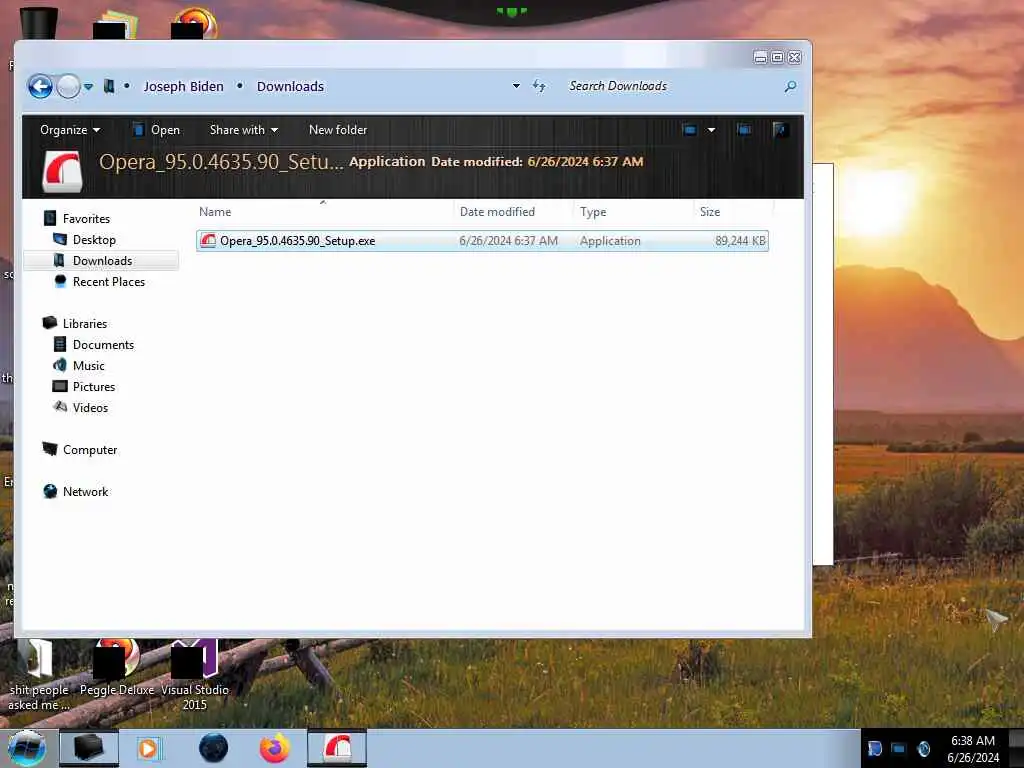Screen dimensions: 1024x768
Task: Click the New folder button
Action: [x=338, y=130]
